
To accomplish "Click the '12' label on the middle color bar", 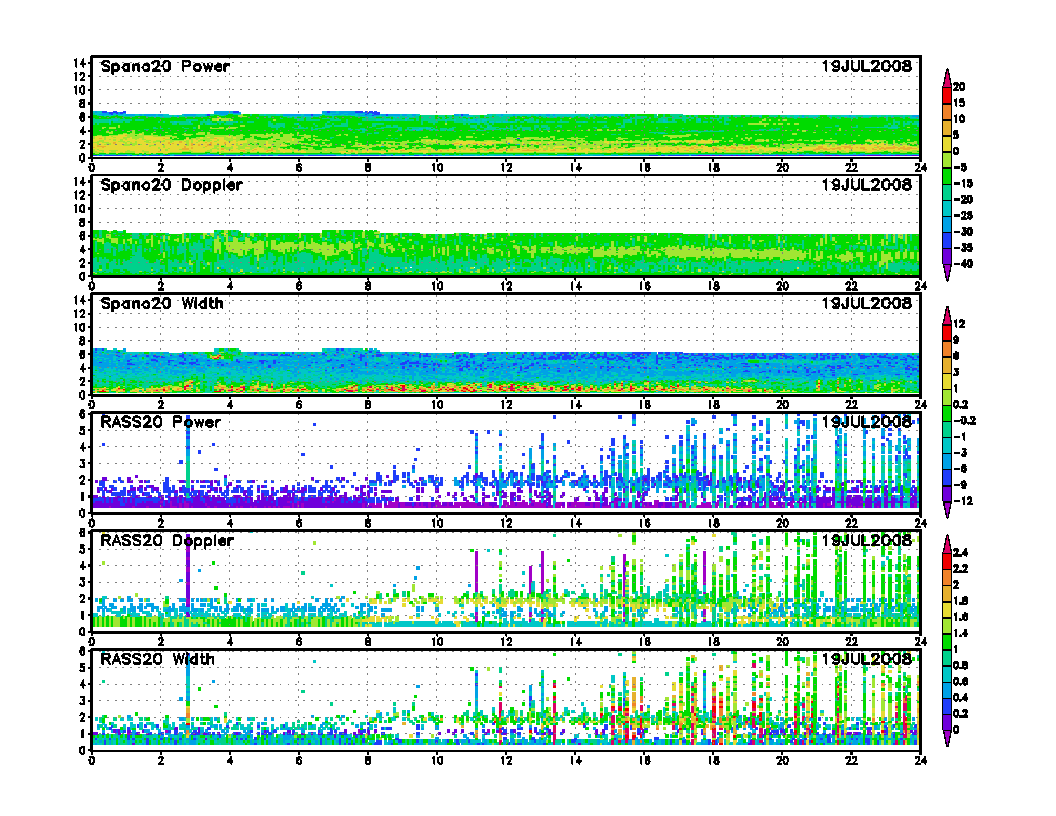I will [959, 324].
